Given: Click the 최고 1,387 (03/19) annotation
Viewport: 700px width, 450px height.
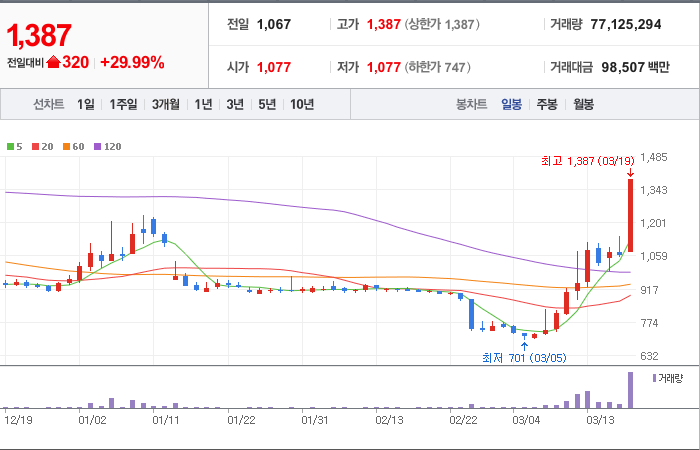Looking at the screenshot, I should tap(588, 161).
